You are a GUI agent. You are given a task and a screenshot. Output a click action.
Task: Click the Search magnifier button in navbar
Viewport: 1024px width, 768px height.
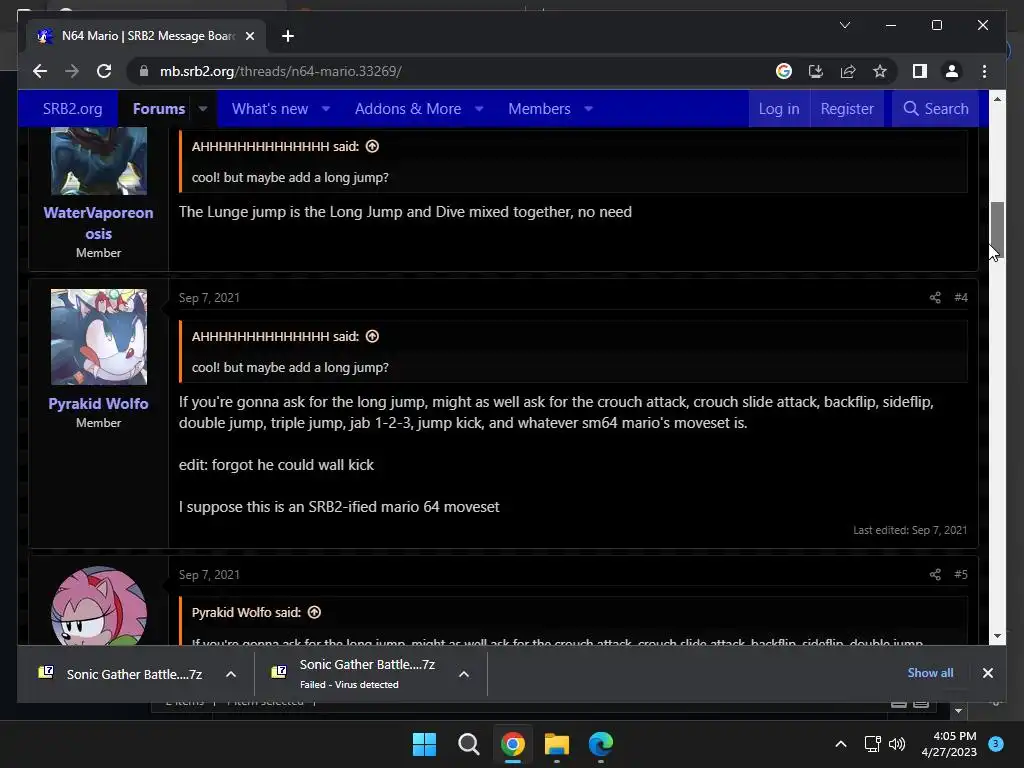[x=935, y=108]
